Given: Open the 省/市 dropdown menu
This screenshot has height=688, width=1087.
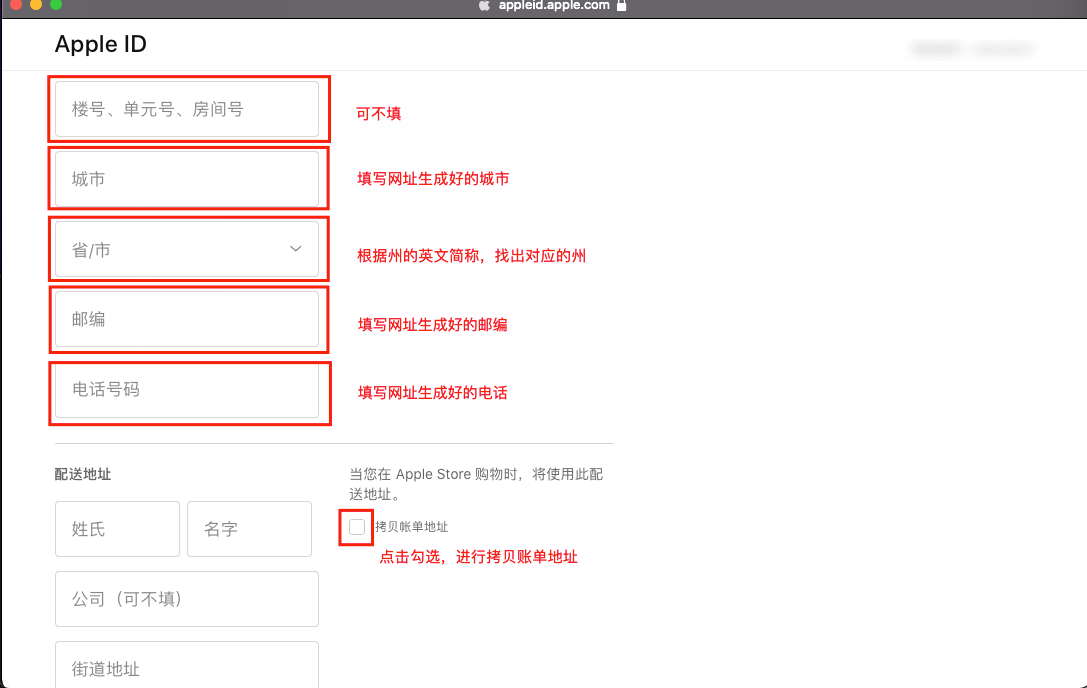Looking at the screenshot, I should pos(188,249).
